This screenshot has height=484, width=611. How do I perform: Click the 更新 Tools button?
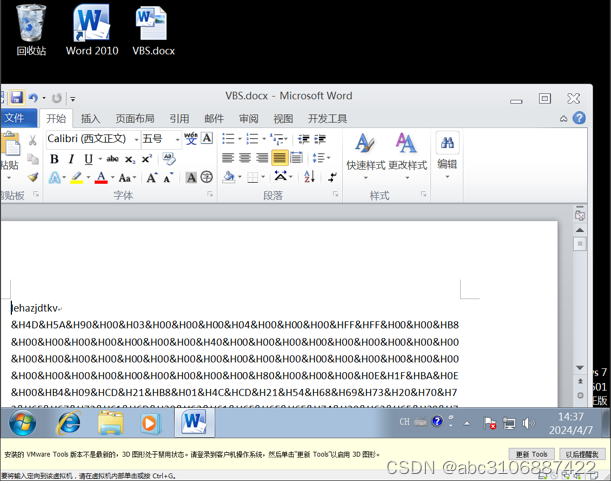point(532,454)
